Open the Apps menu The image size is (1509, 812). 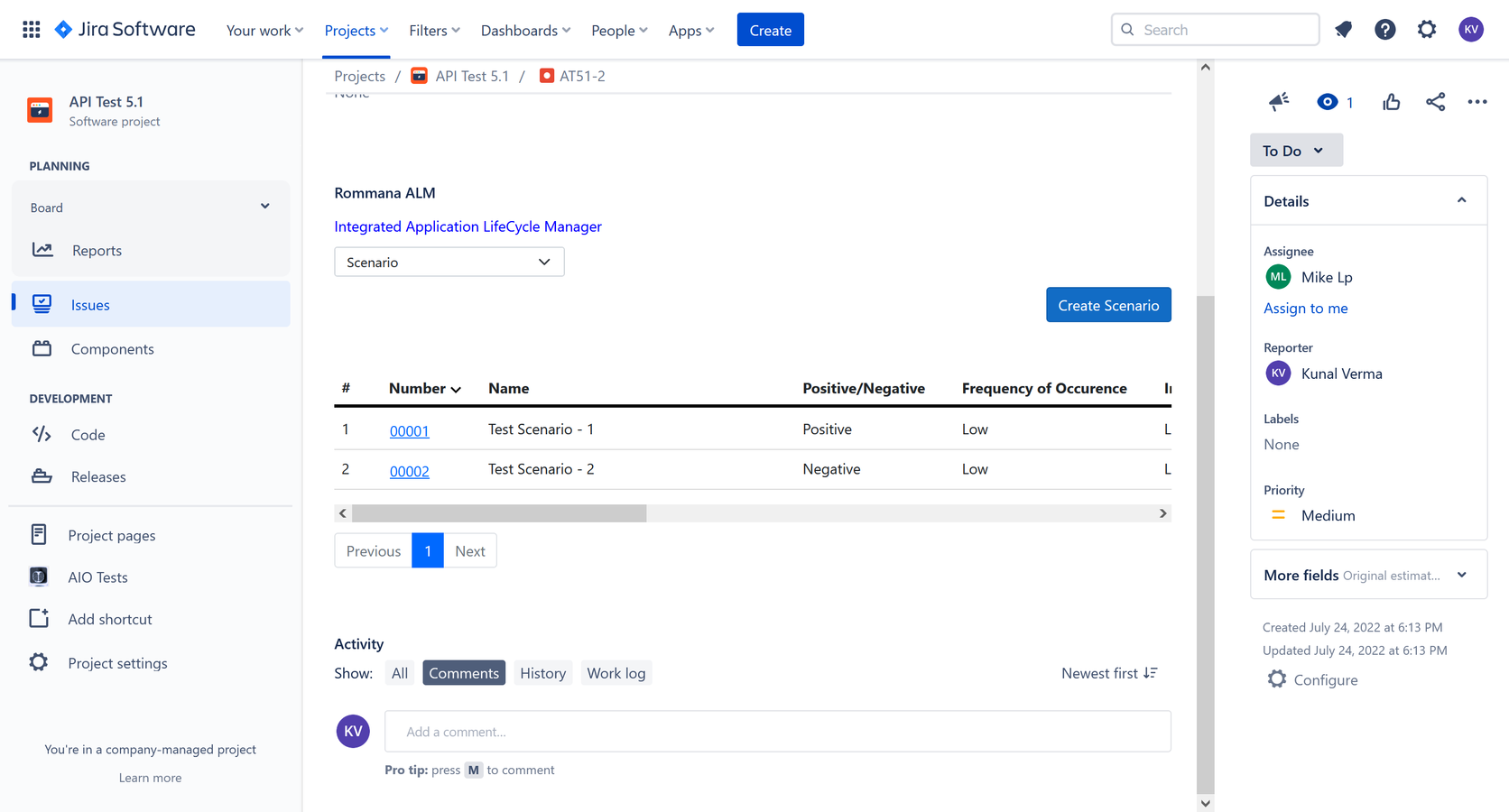click(691, 30)
